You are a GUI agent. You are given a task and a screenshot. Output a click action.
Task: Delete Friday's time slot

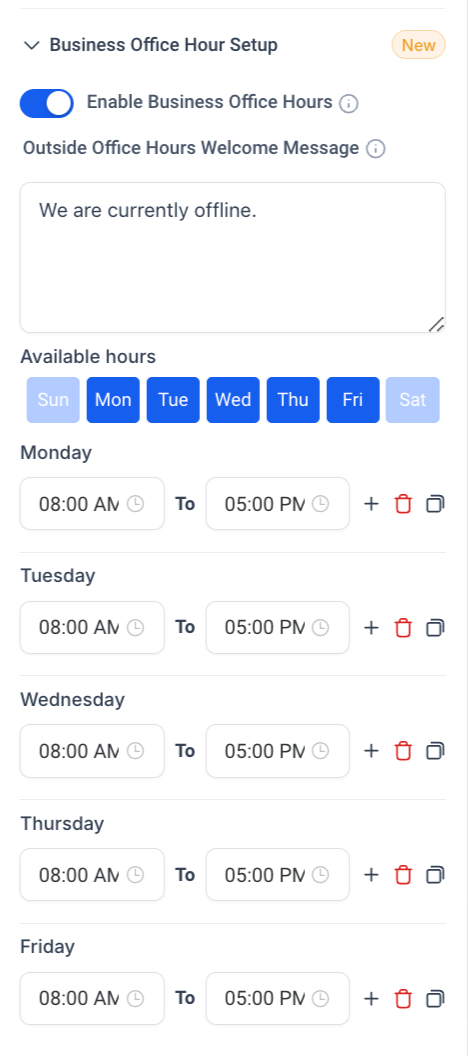point(403,999)
